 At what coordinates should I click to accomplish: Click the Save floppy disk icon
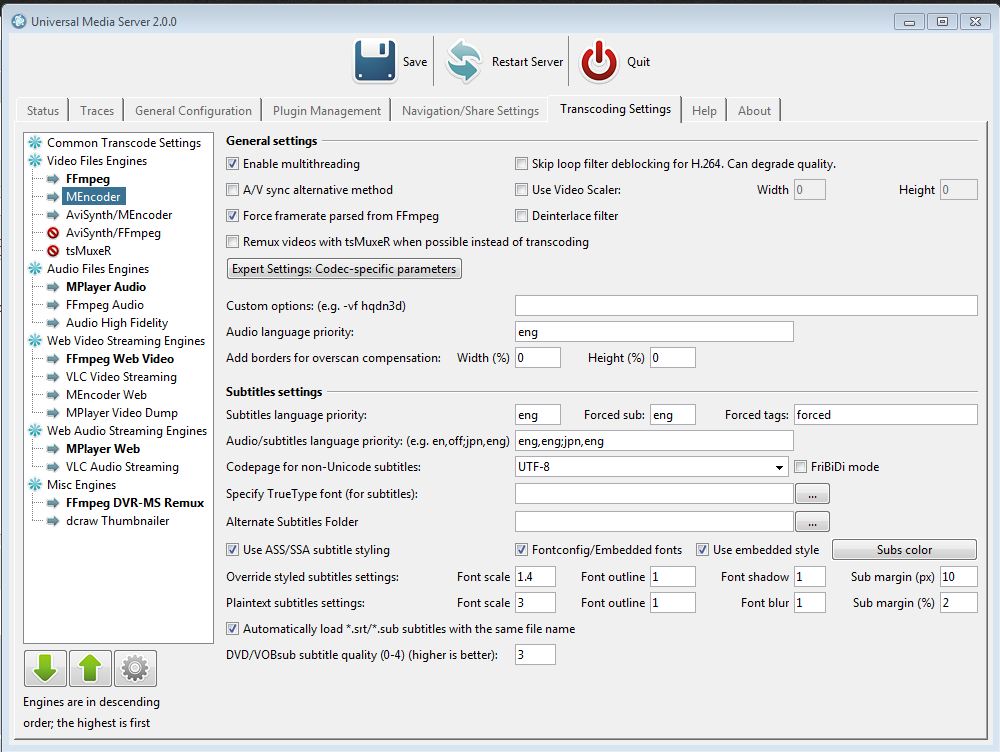pyautogui.click(x=375, y=61)
